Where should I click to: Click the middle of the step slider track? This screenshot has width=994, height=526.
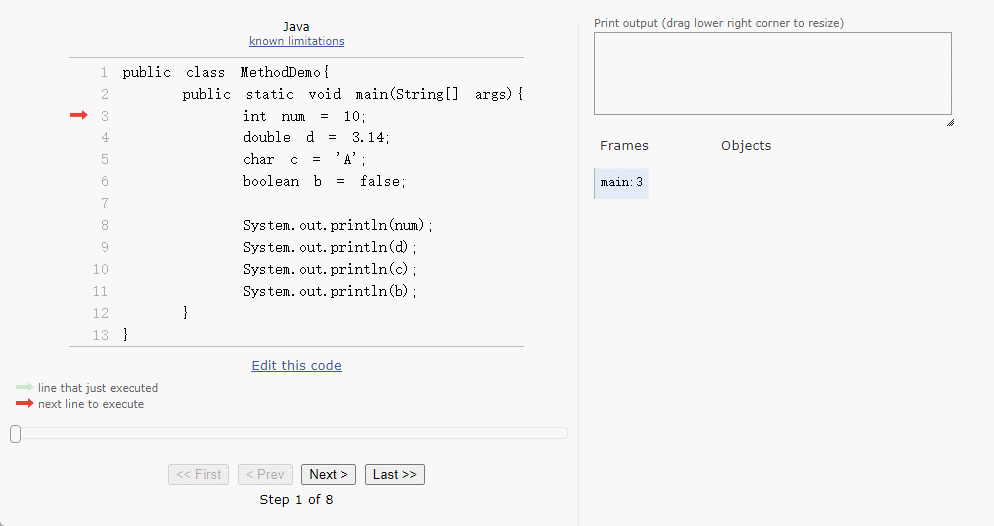(x=289, y=433)
